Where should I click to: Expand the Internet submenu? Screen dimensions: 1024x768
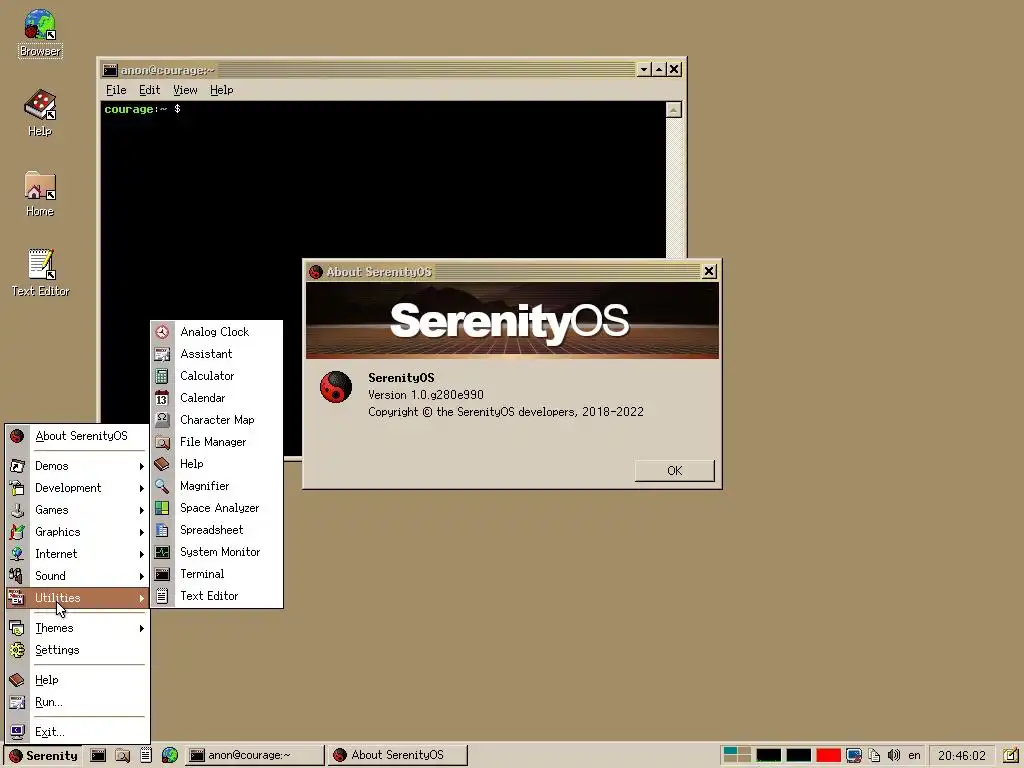pos(77,554)
